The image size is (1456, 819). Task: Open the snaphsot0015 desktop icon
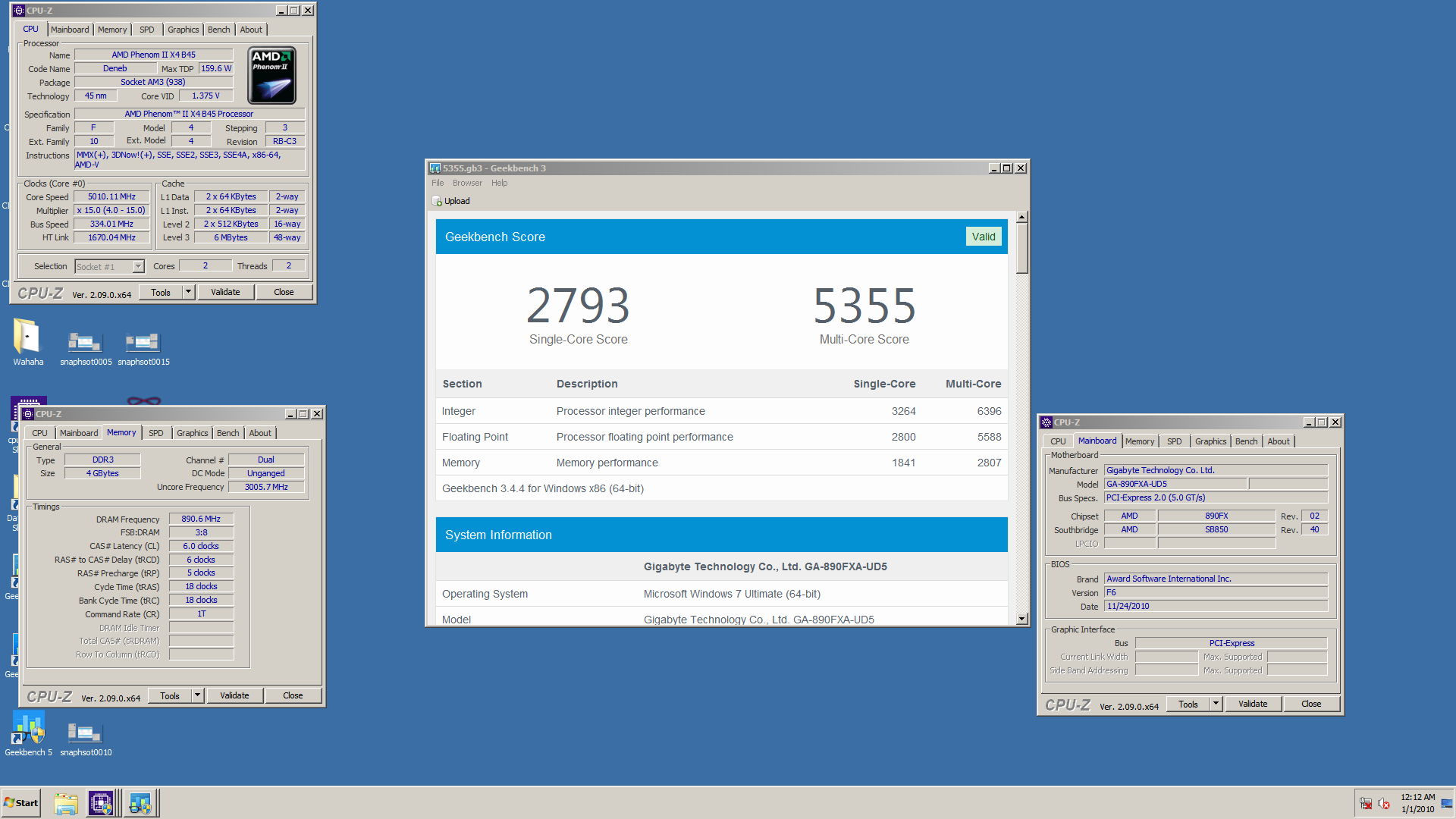point(143,348)
